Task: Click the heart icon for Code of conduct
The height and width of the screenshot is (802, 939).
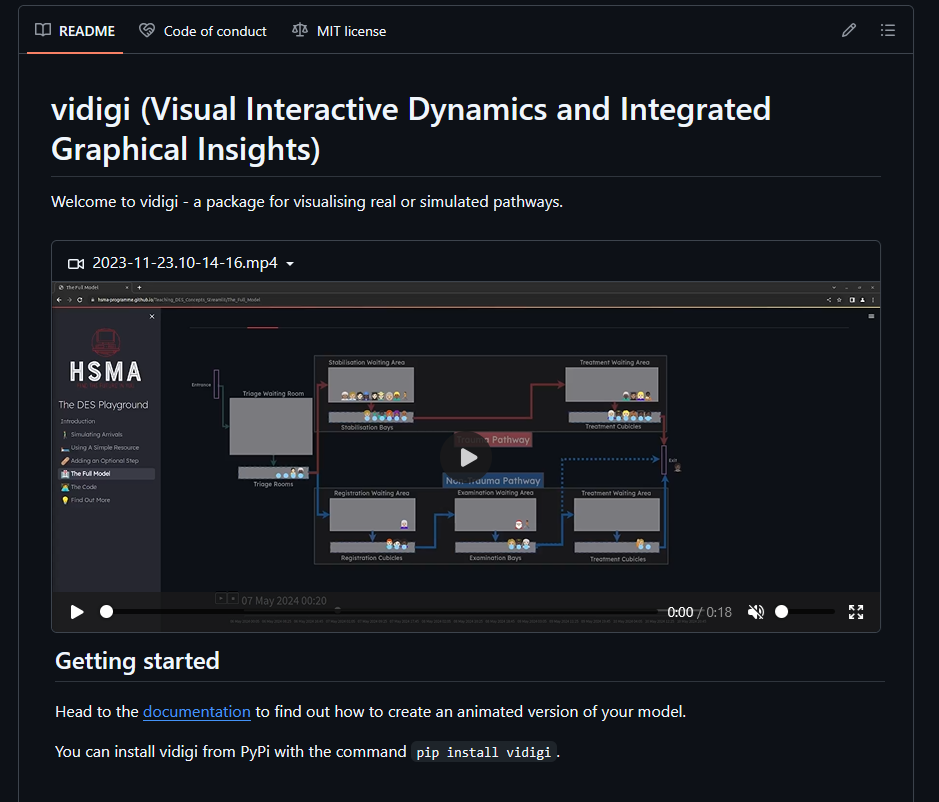Action: point(148,31)
